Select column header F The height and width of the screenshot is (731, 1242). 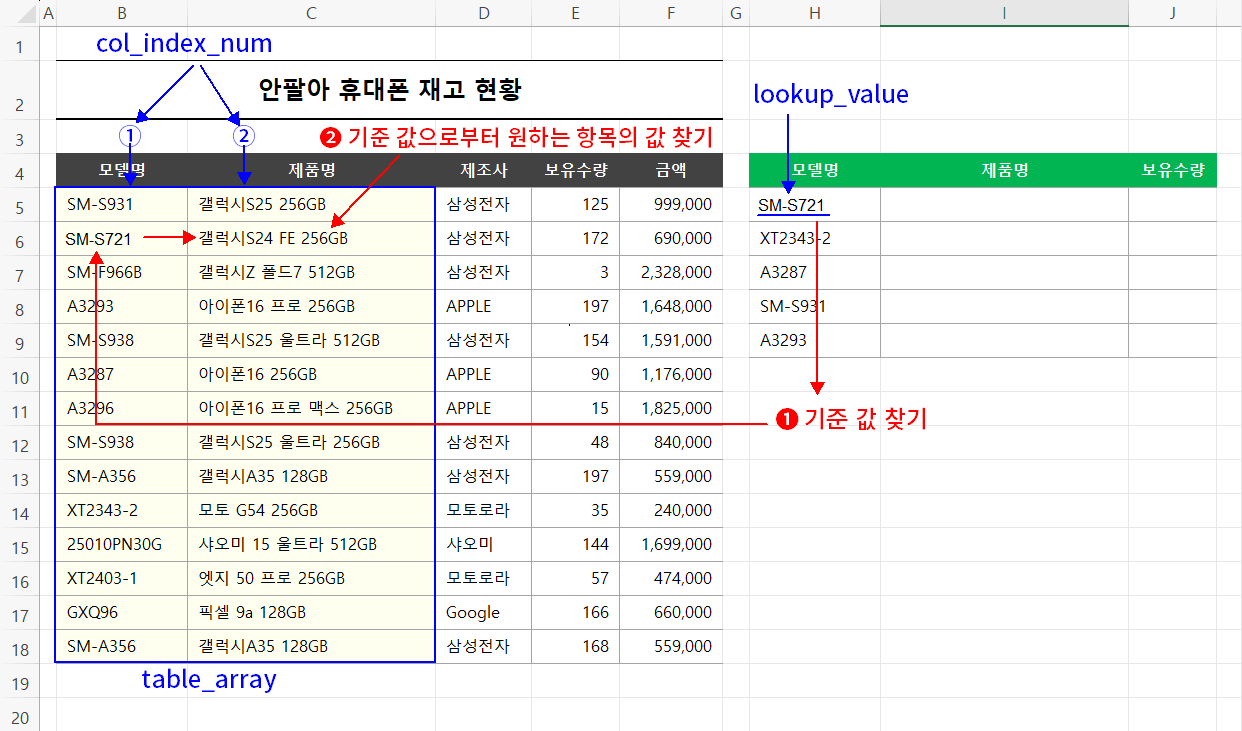click(x=671, y=13)
